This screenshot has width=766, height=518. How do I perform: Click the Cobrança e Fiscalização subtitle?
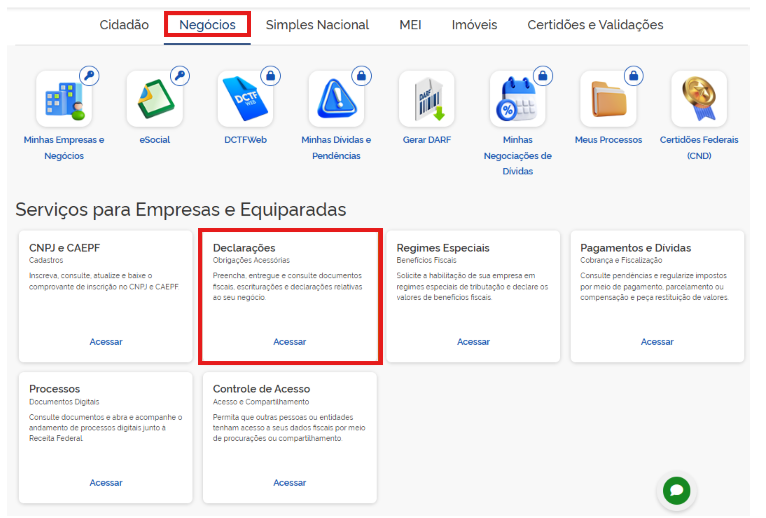coord(621,260)
